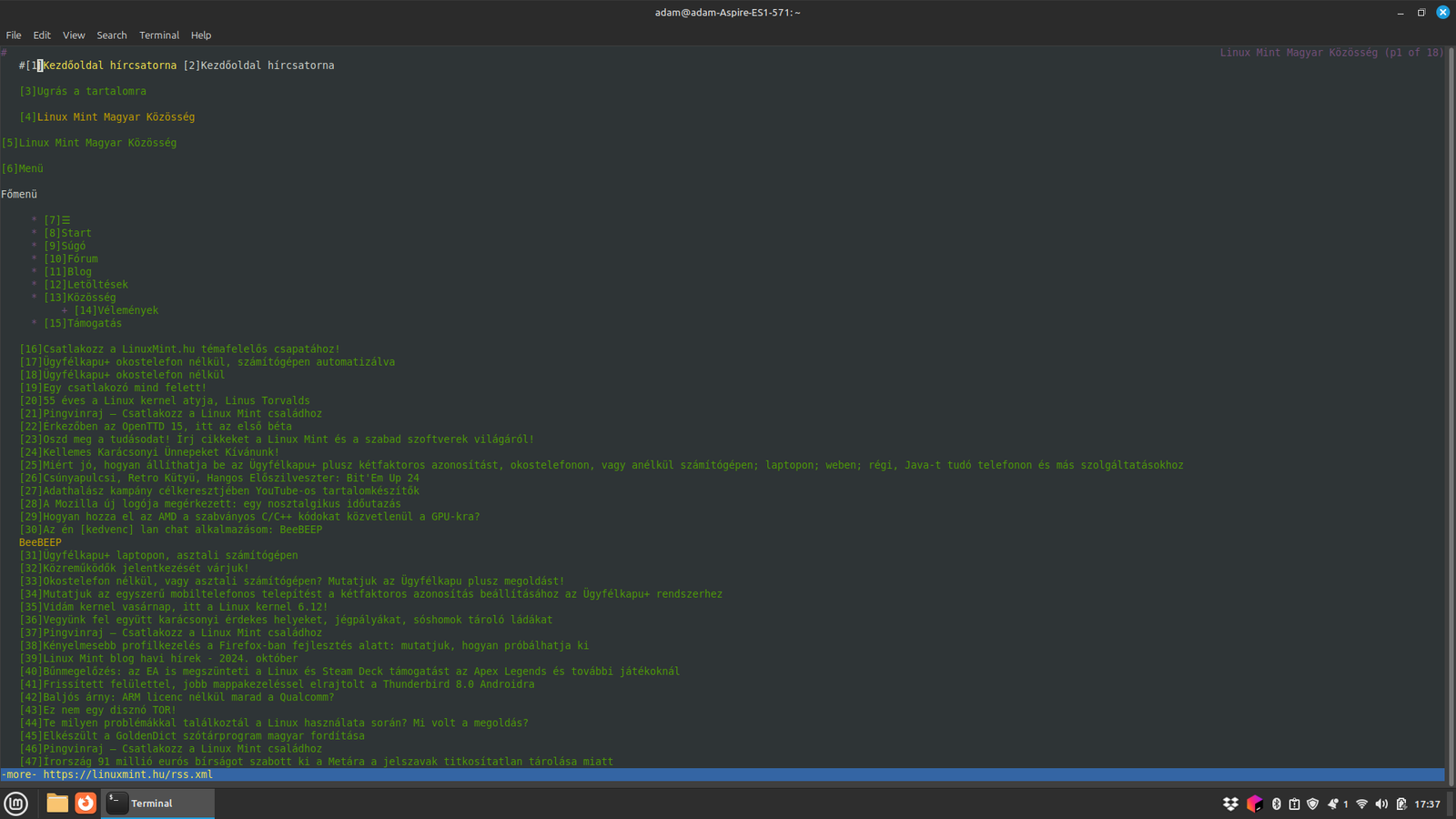The image size is (1456, 819).
Task: Open the File menu
Action: tap(14, 35)
